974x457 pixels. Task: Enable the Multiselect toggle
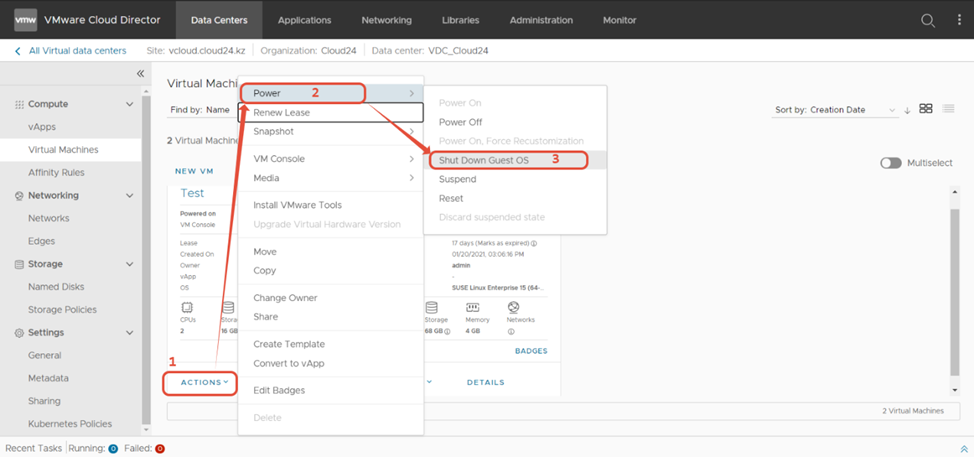coord(890,163)
